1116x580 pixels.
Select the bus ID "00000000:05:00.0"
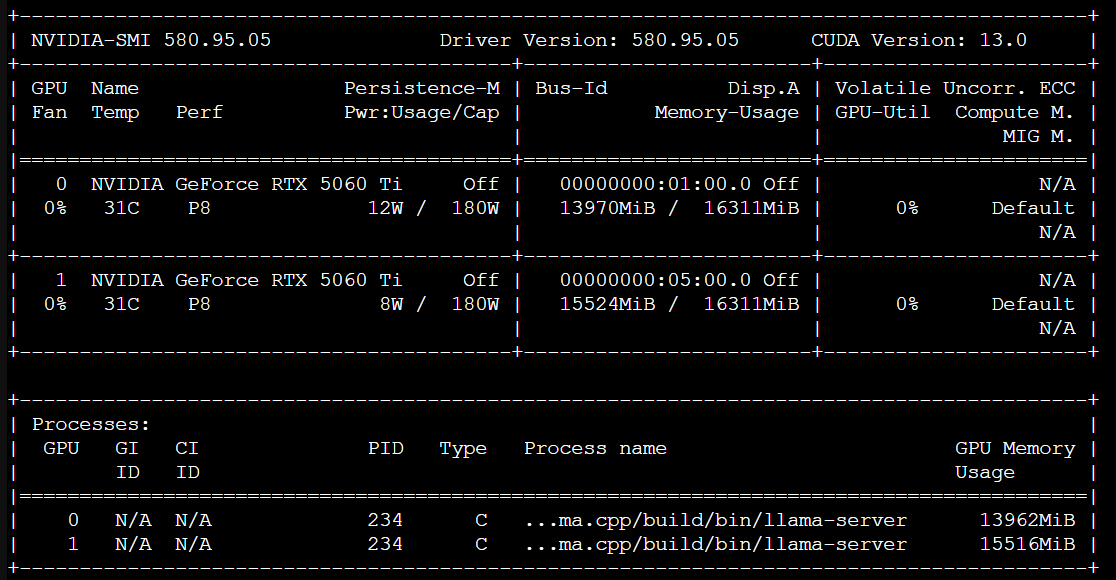pyautogui.click(x=656, y=280)
